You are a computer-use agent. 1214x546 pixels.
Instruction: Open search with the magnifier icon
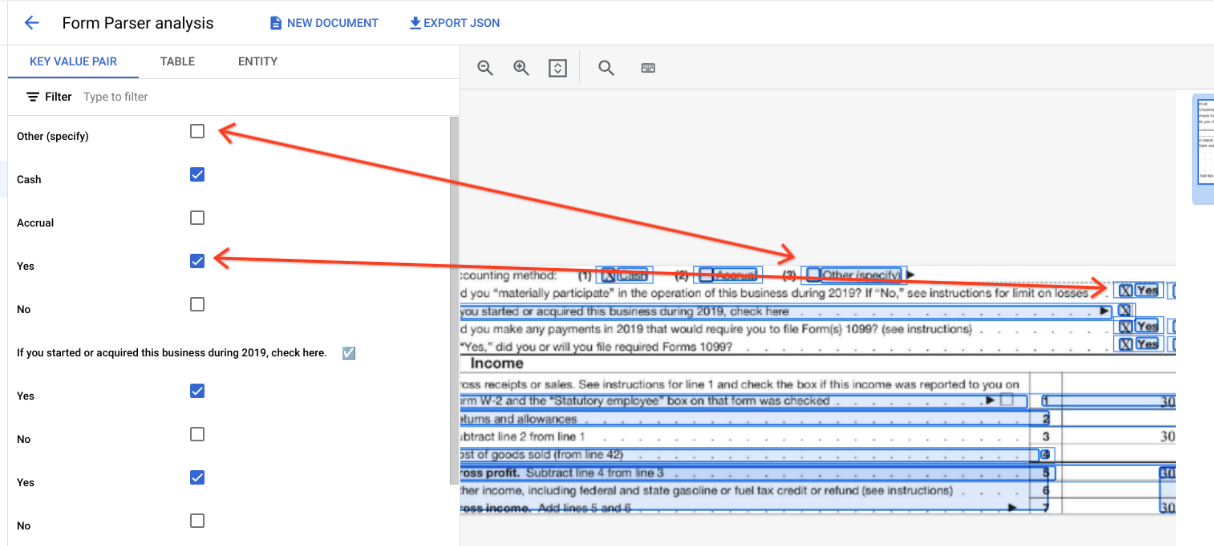click(x=606, y=68)
